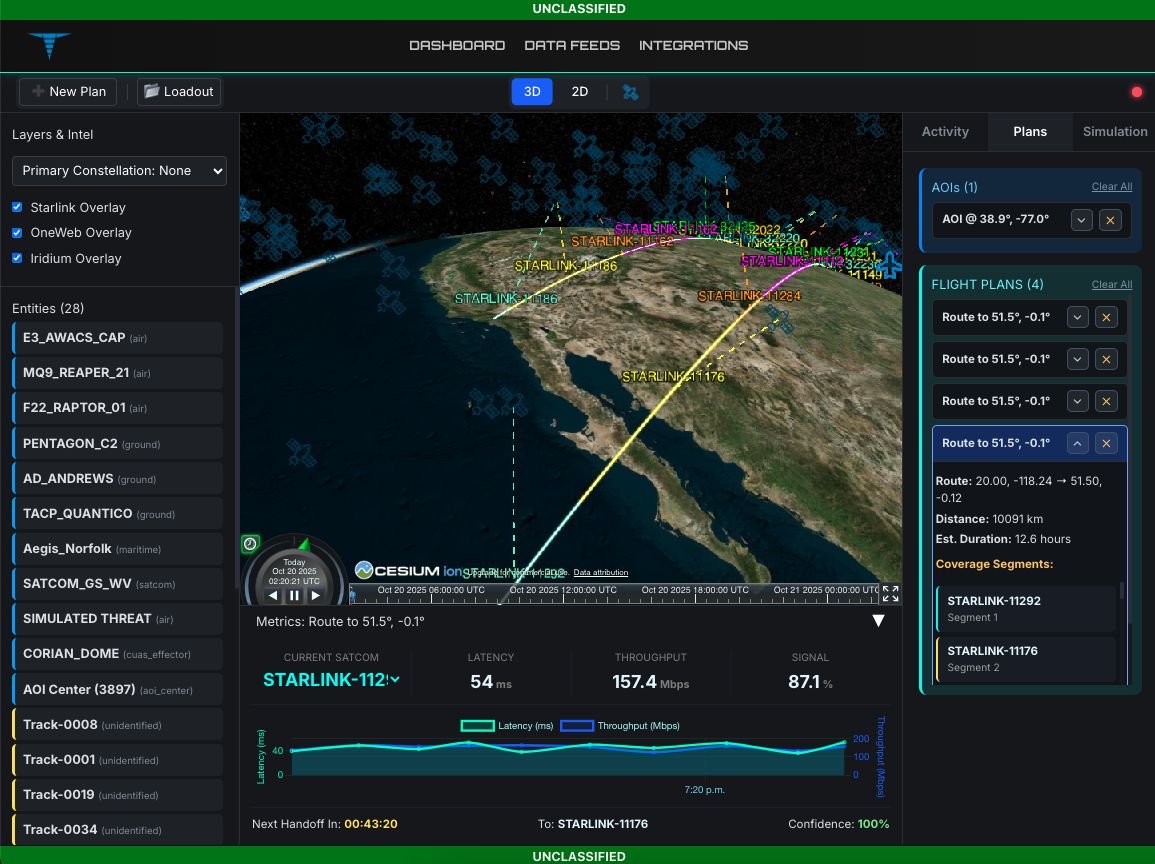This screenshot has width=1155, height=864.
Task: Step the animation forward with right arrow
Action: (x=314, y=595)
